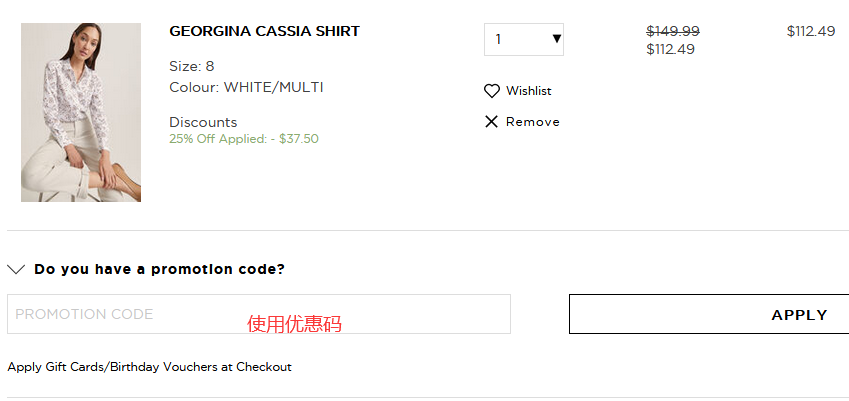Click the X Remove icon
The image size is (849, 401).
[x=491, y=122]
